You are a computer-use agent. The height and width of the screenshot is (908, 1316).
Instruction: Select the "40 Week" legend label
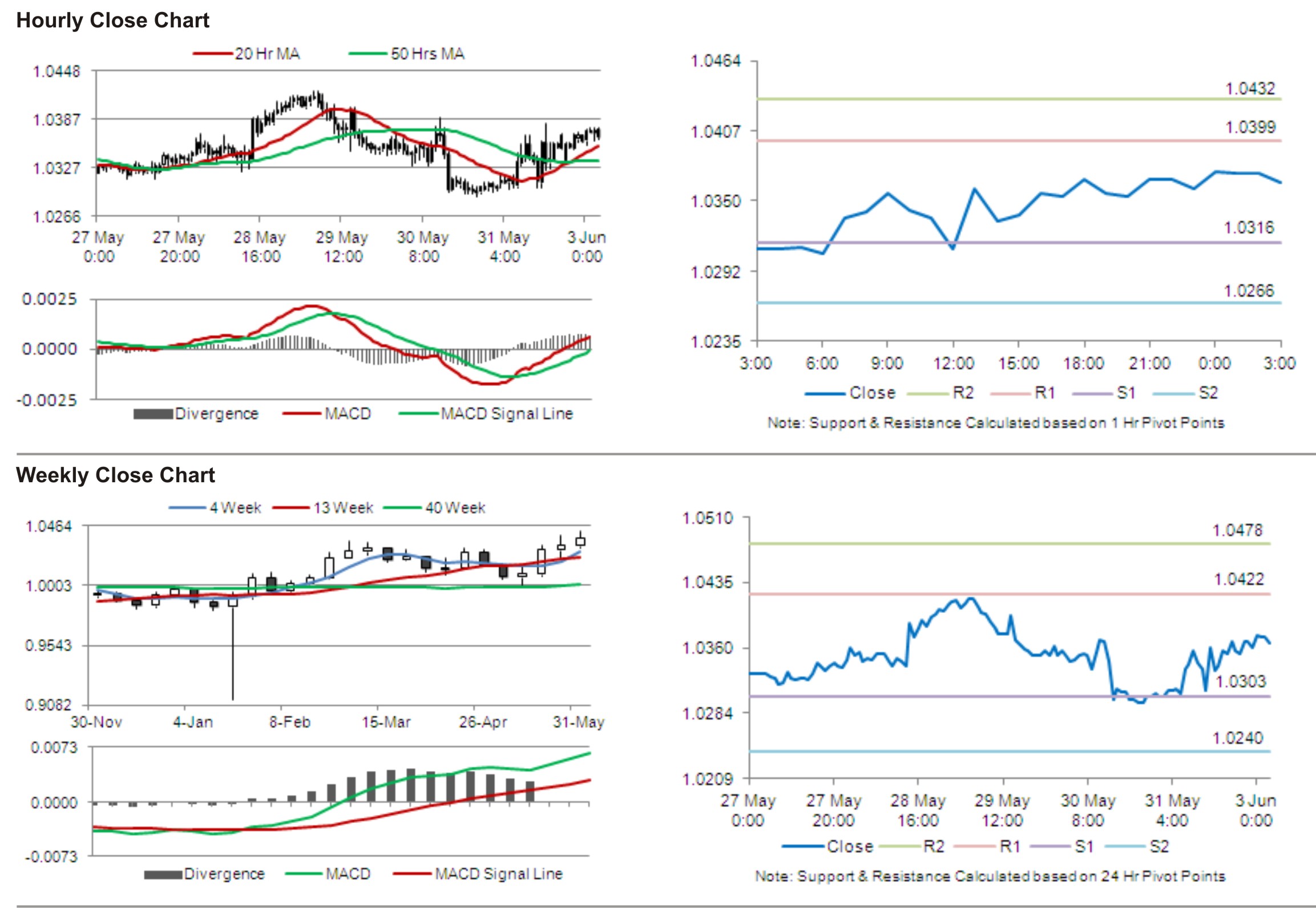[455, 507]
